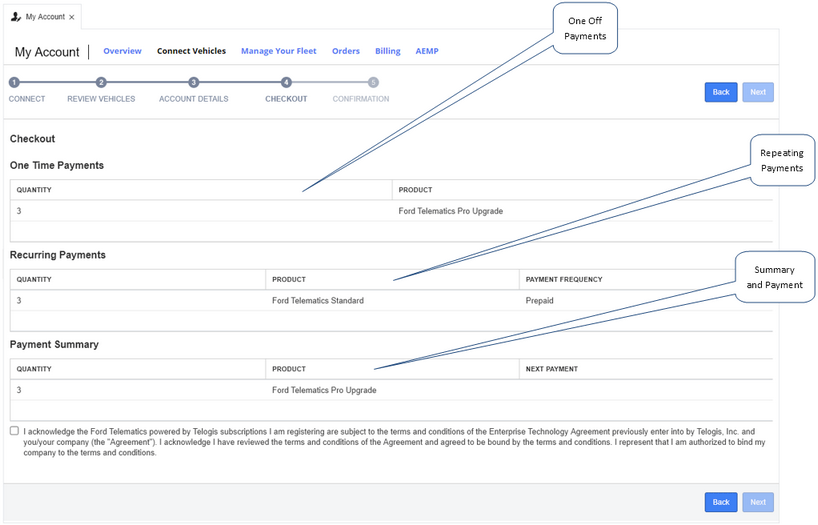818x525 pixels.
Task: Click the top Back button
Action: point(721,92)
